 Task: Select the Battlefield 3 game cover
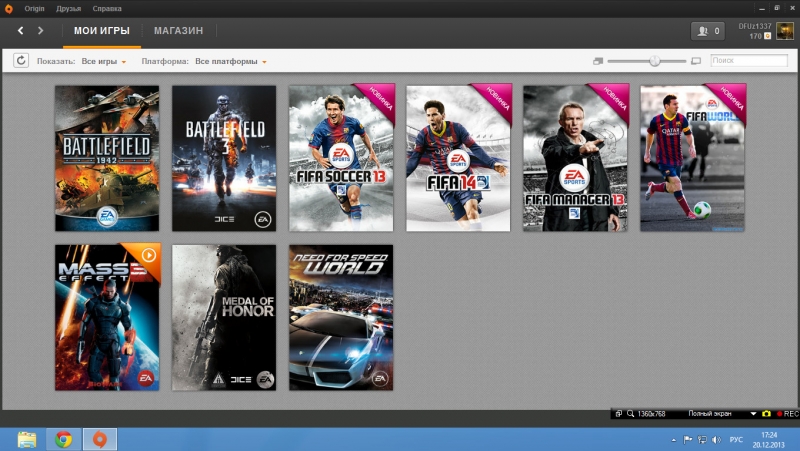(x=224, y=158)
